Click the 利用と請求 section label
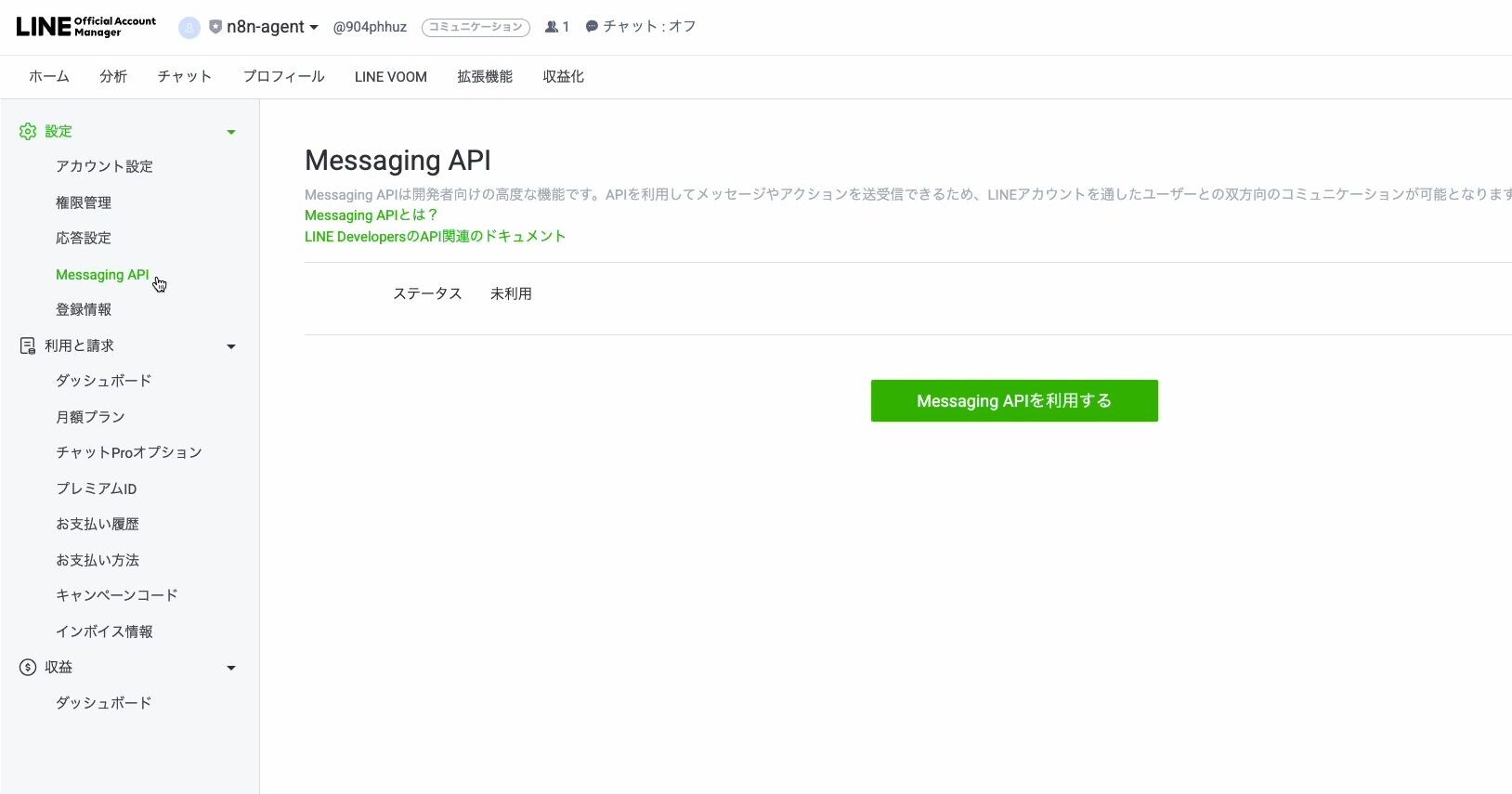This screenshot has height=794, width=1512. click(79, 345)
